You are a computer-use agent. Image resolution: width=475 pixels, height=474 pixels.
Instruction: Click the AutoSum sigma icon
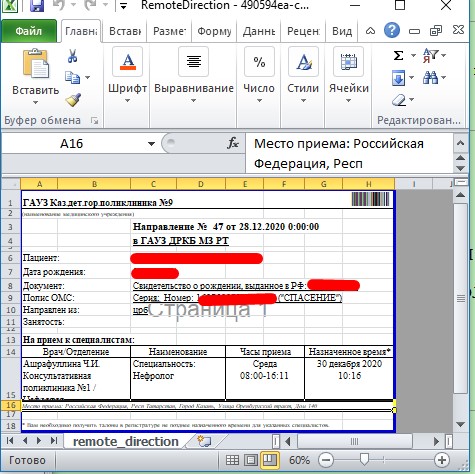pyautogui.click(x=398, y=55)
